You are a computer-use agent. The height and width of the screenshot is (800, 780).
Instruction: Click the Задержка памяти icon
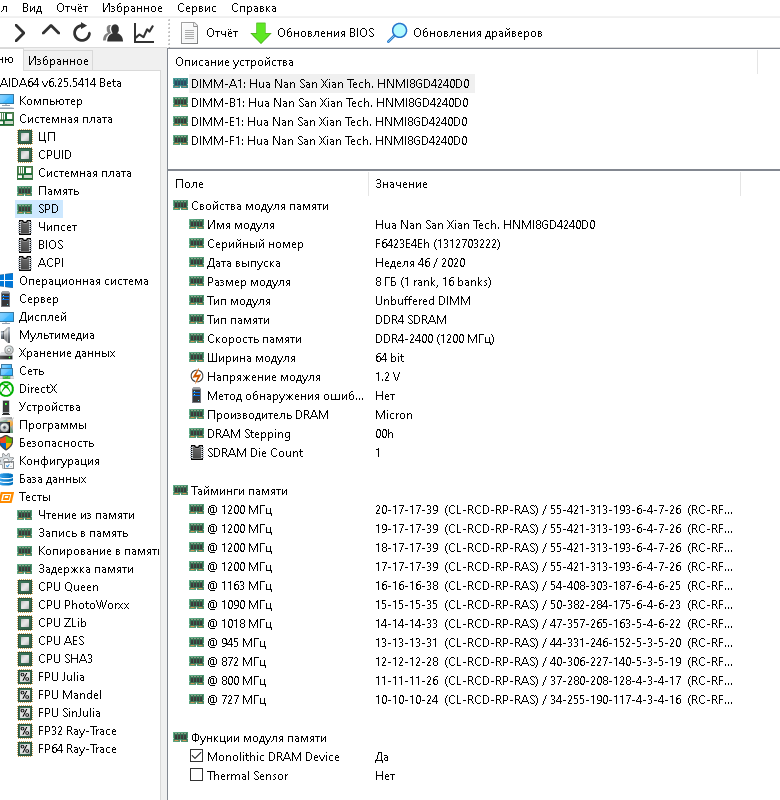click(x=24, y=569)
